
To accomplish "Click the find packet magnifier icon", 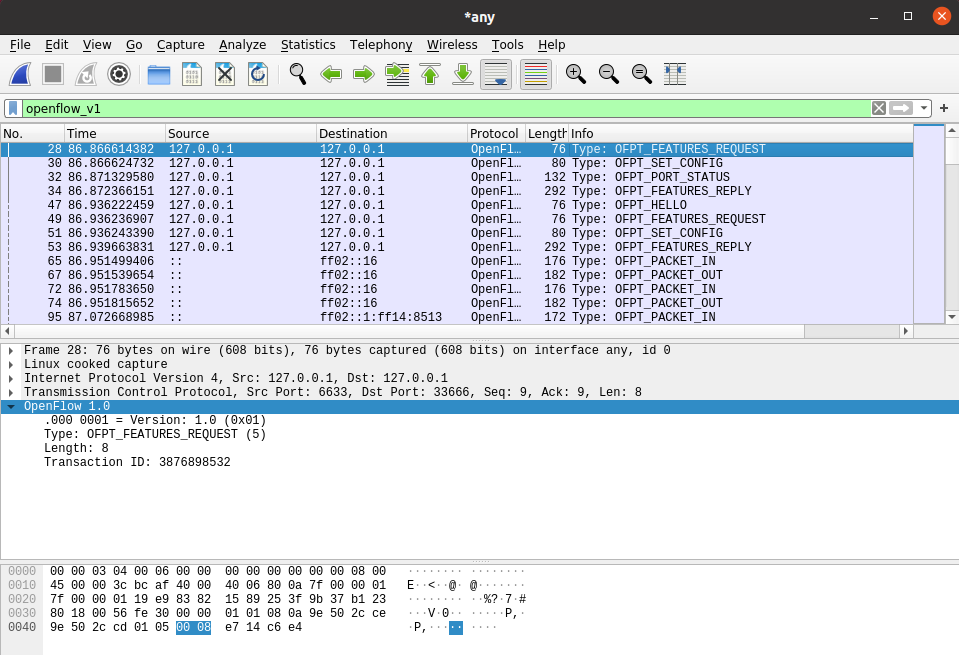I will pyautogui.click(x=297, y=74).
